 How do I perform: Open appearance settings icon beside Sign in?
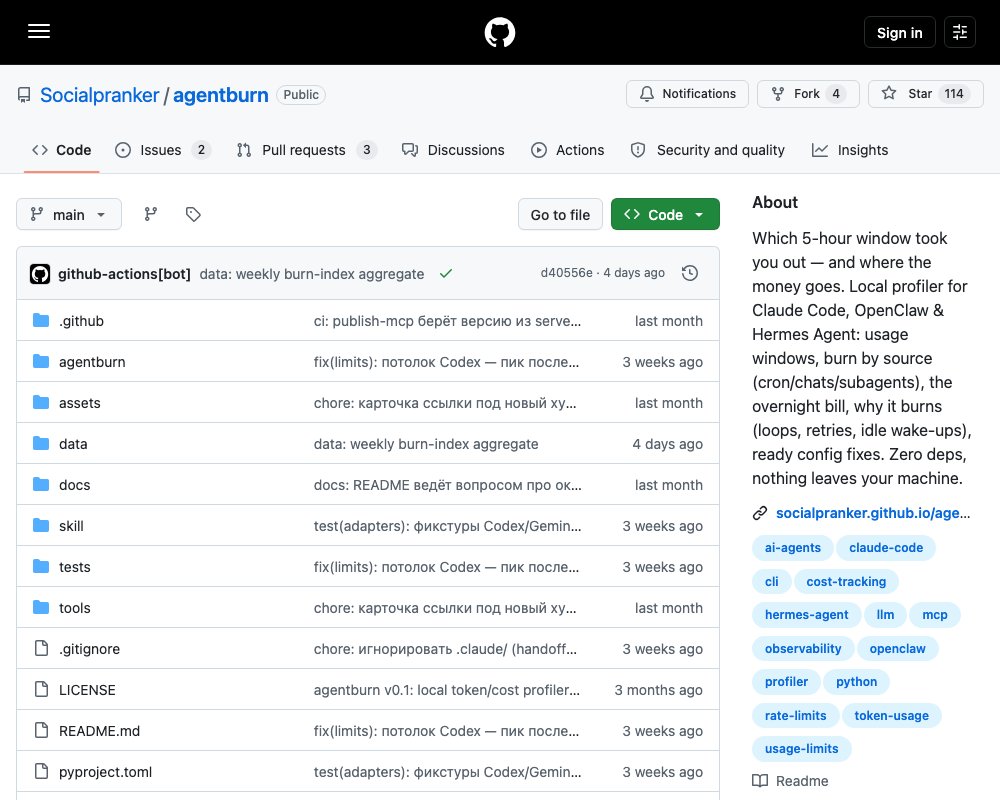[x=959, y=32]
